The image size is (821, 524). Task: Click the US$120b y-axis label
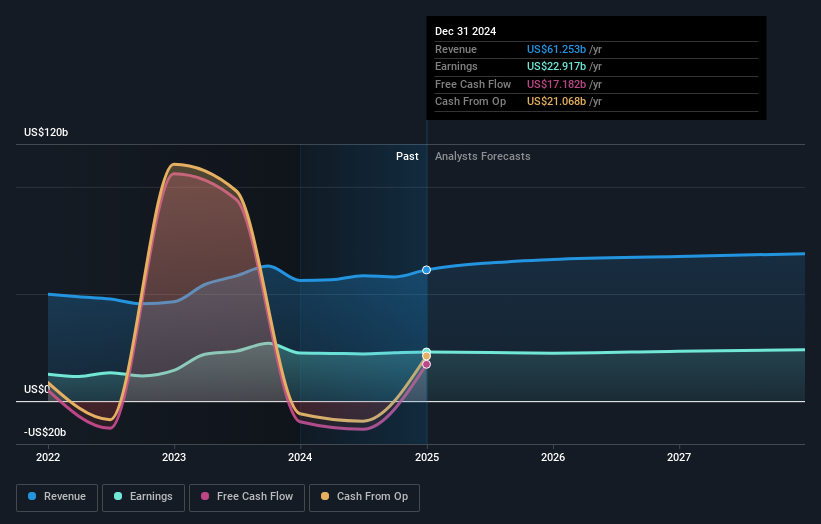coord(46,132)
